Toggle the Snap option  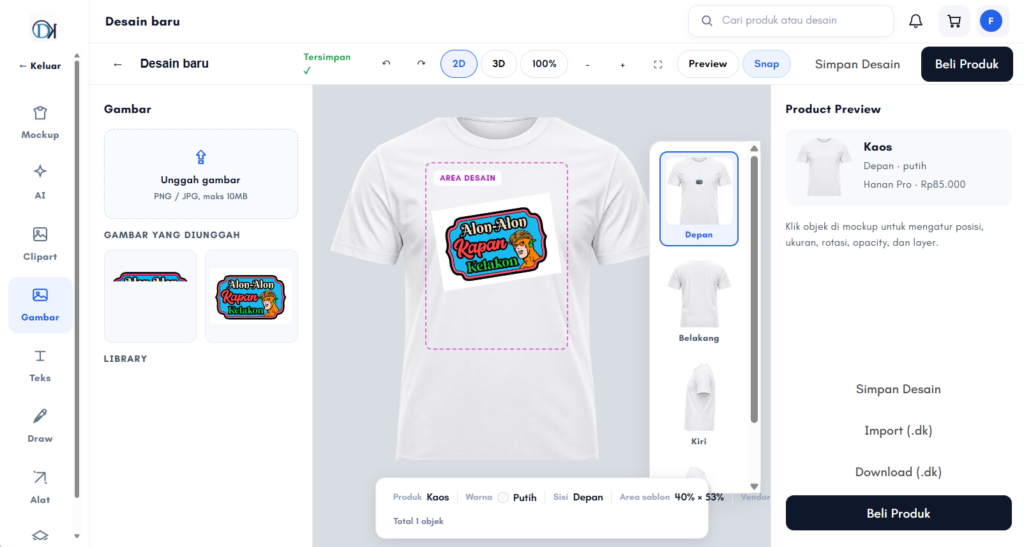766,64
